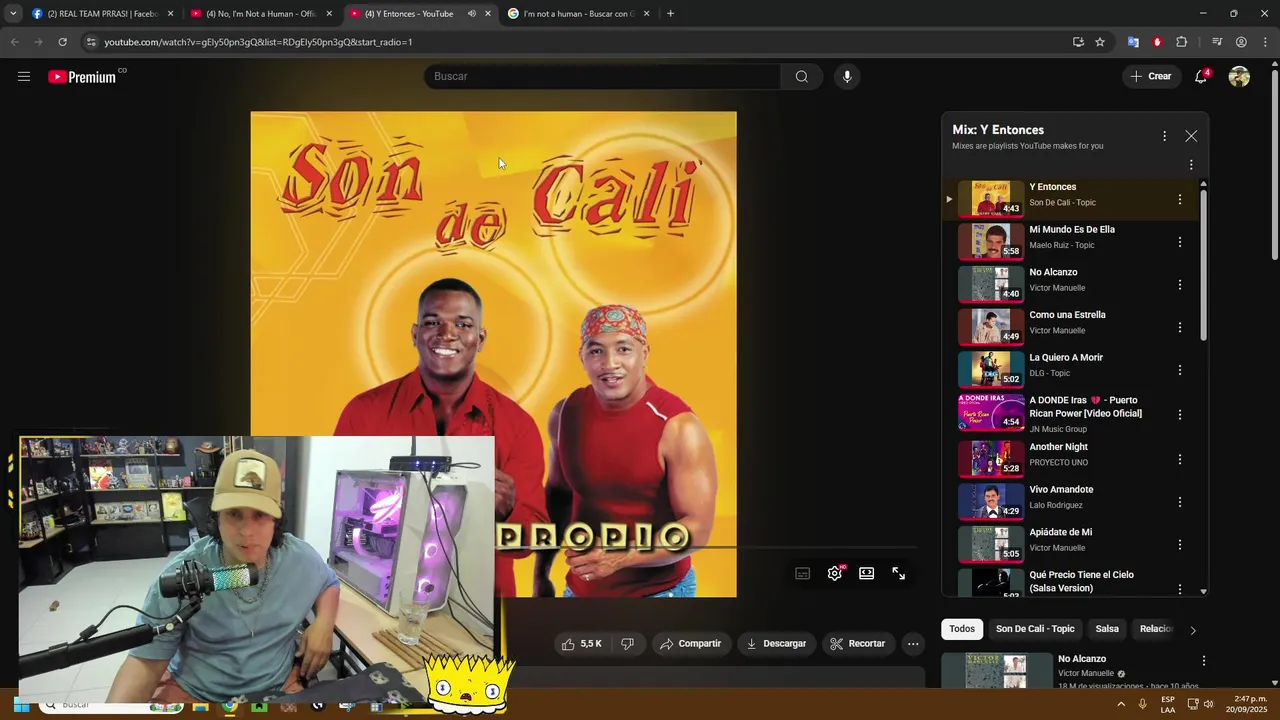Open Chrome three-dot menu
This screenshot has height=720, width=1280.
pyautogui.click(x=1266, y=42)
